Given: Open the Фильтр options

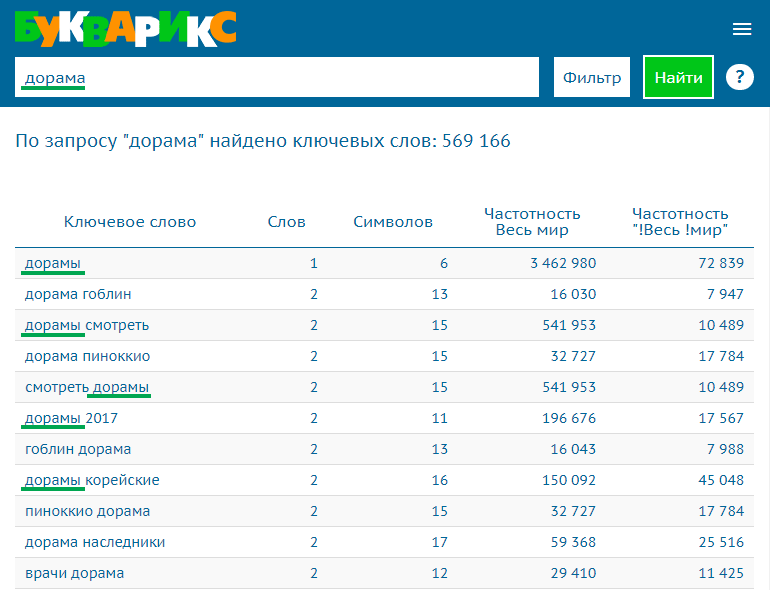Looking at the screenshot, I should [x=592, y=78].
